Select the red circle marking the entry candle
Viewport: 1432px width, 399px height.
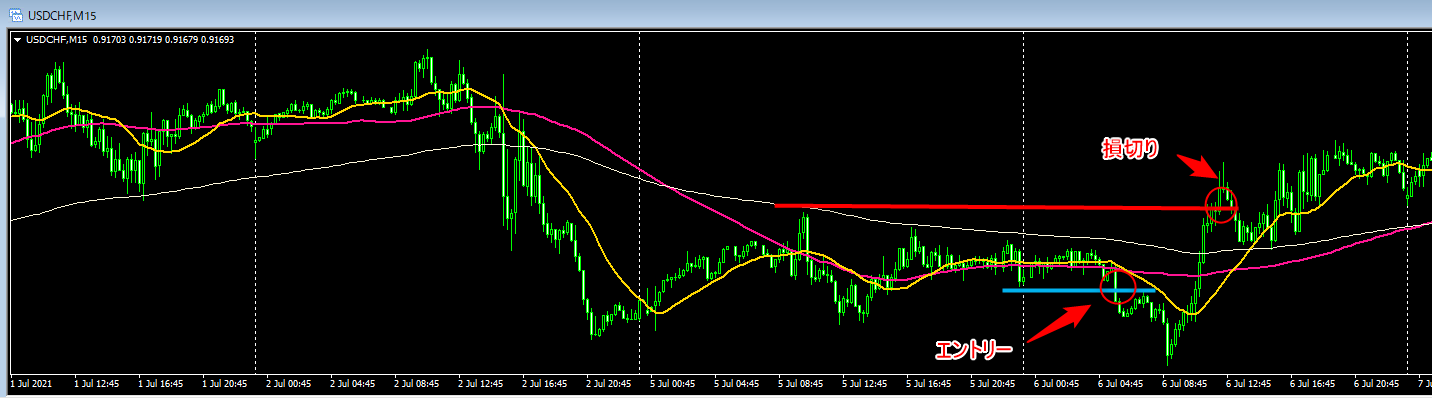pos(1117,286)
